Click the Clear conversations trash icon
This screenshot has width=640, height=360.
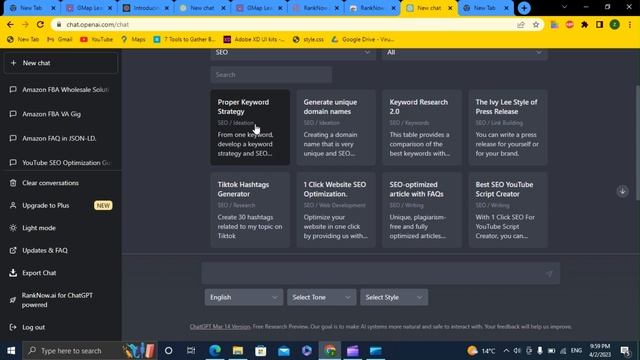click(13, 183)
